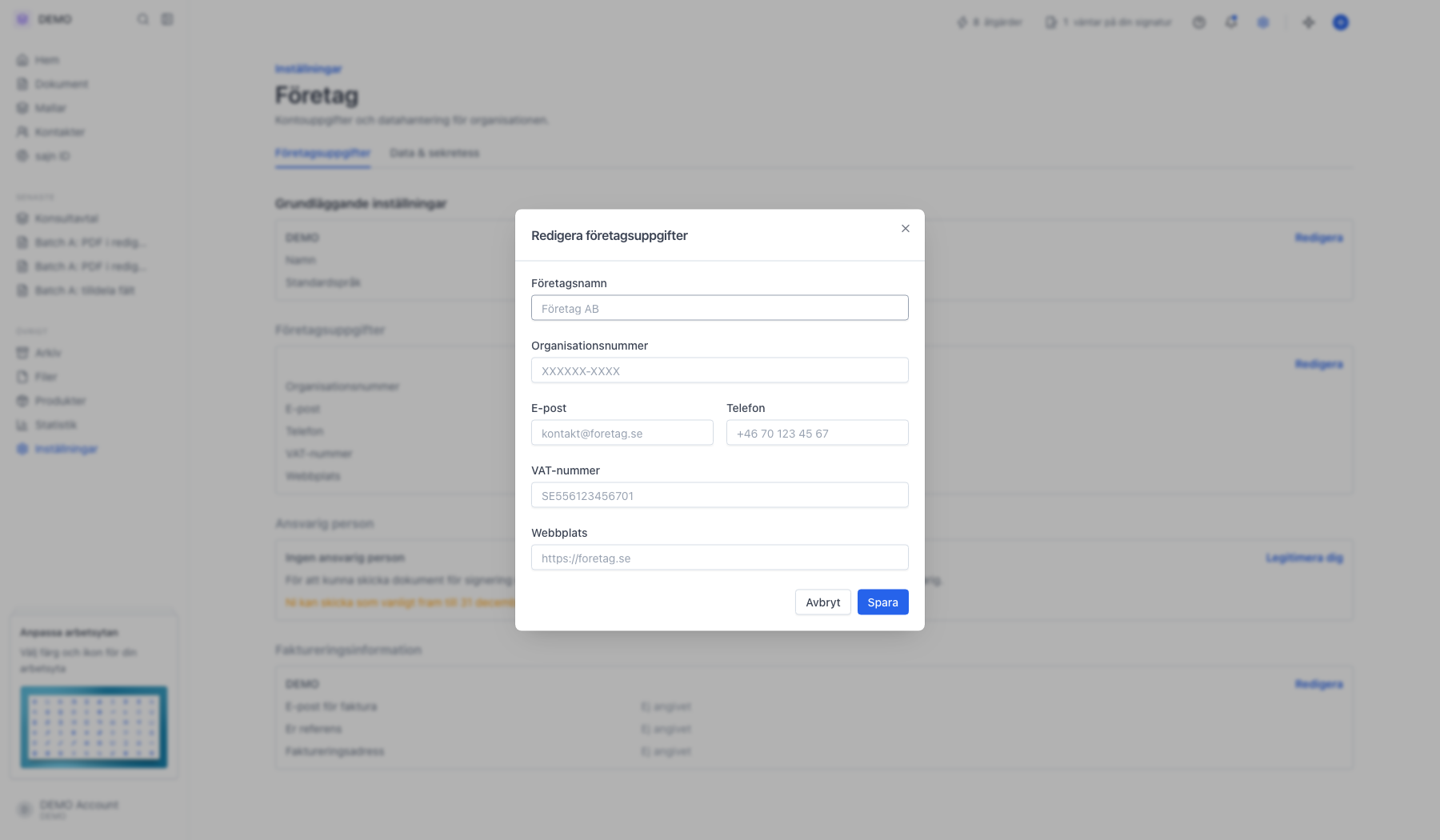Click the Inställningar breadcrumb link
This screenshot has width=1440, height=840.
tap(309, 69)
